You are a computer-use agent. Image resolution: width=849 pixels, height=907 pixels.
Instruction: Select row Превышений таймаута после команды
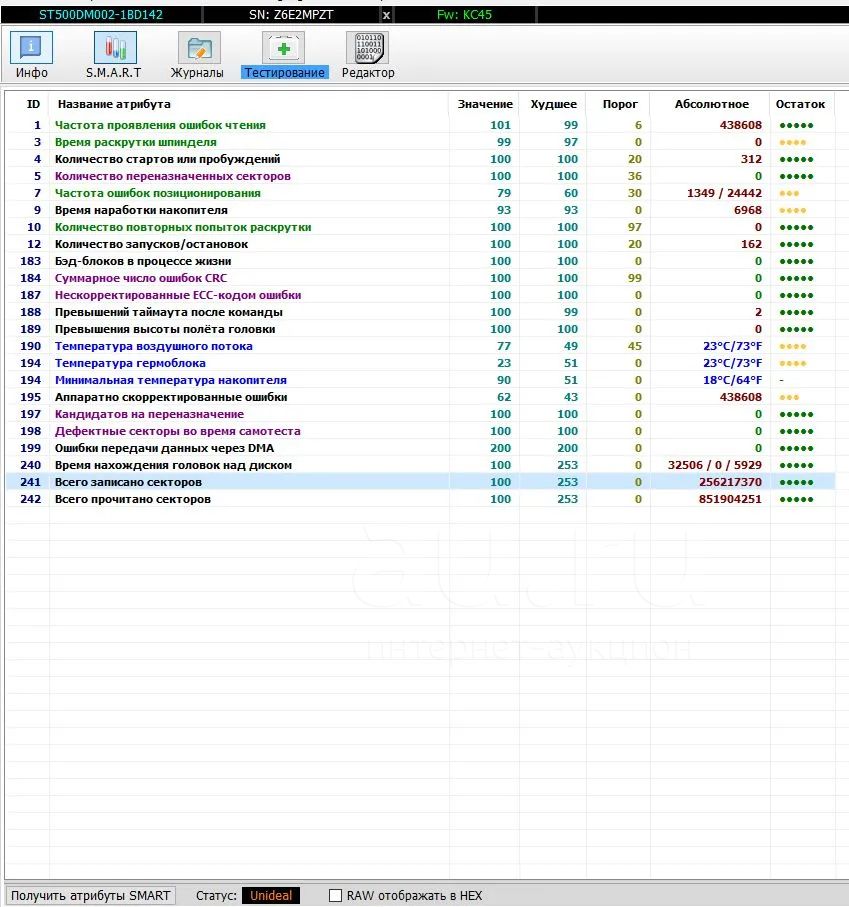pos(420,312)
